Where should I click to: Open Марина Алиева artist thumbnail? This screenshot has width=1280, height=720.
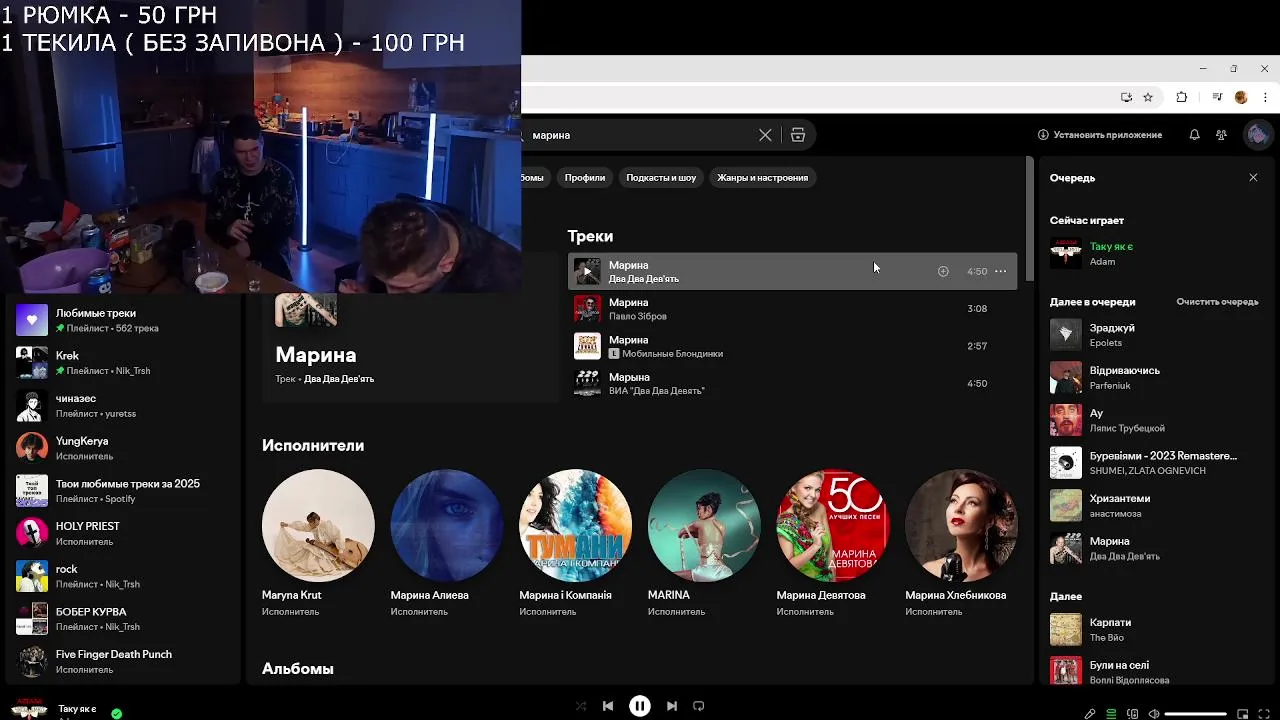(447, 526)
